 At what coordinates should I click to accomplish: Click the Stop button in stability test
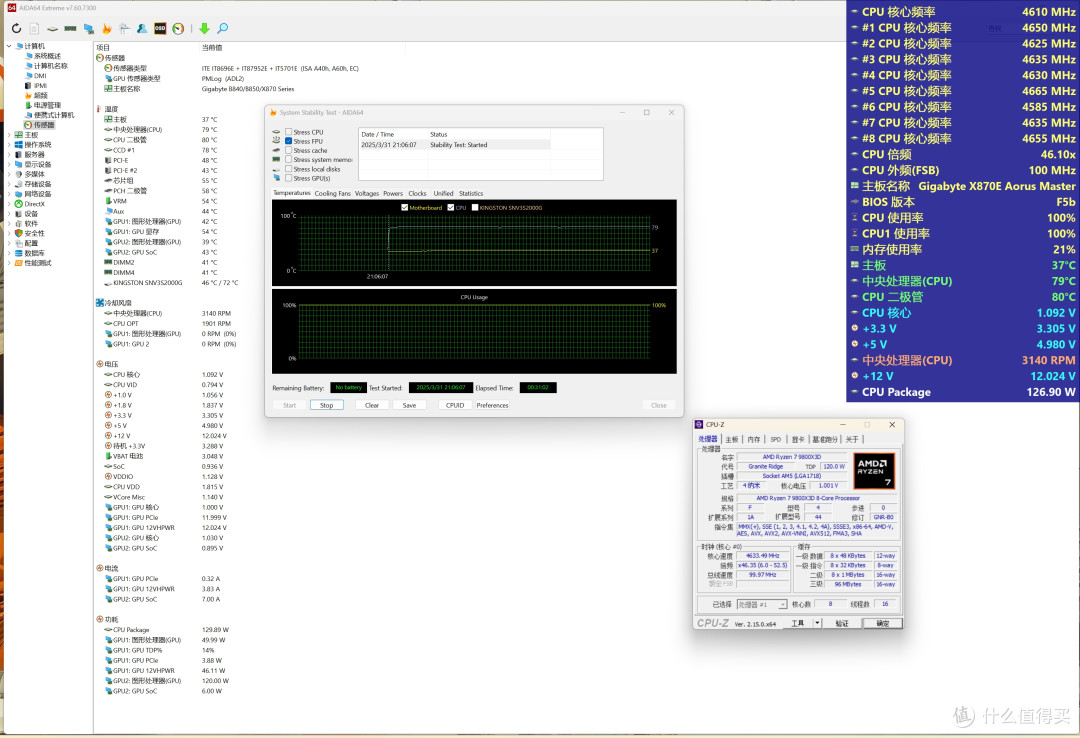tap(326, 405)
